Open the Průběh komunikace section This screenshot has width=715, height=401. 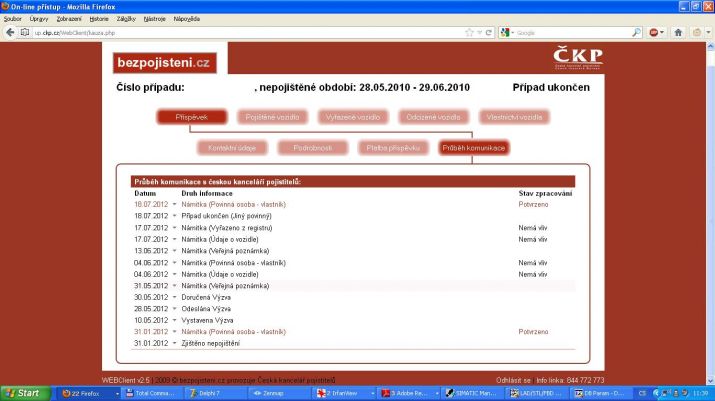(x=474, y=148)
